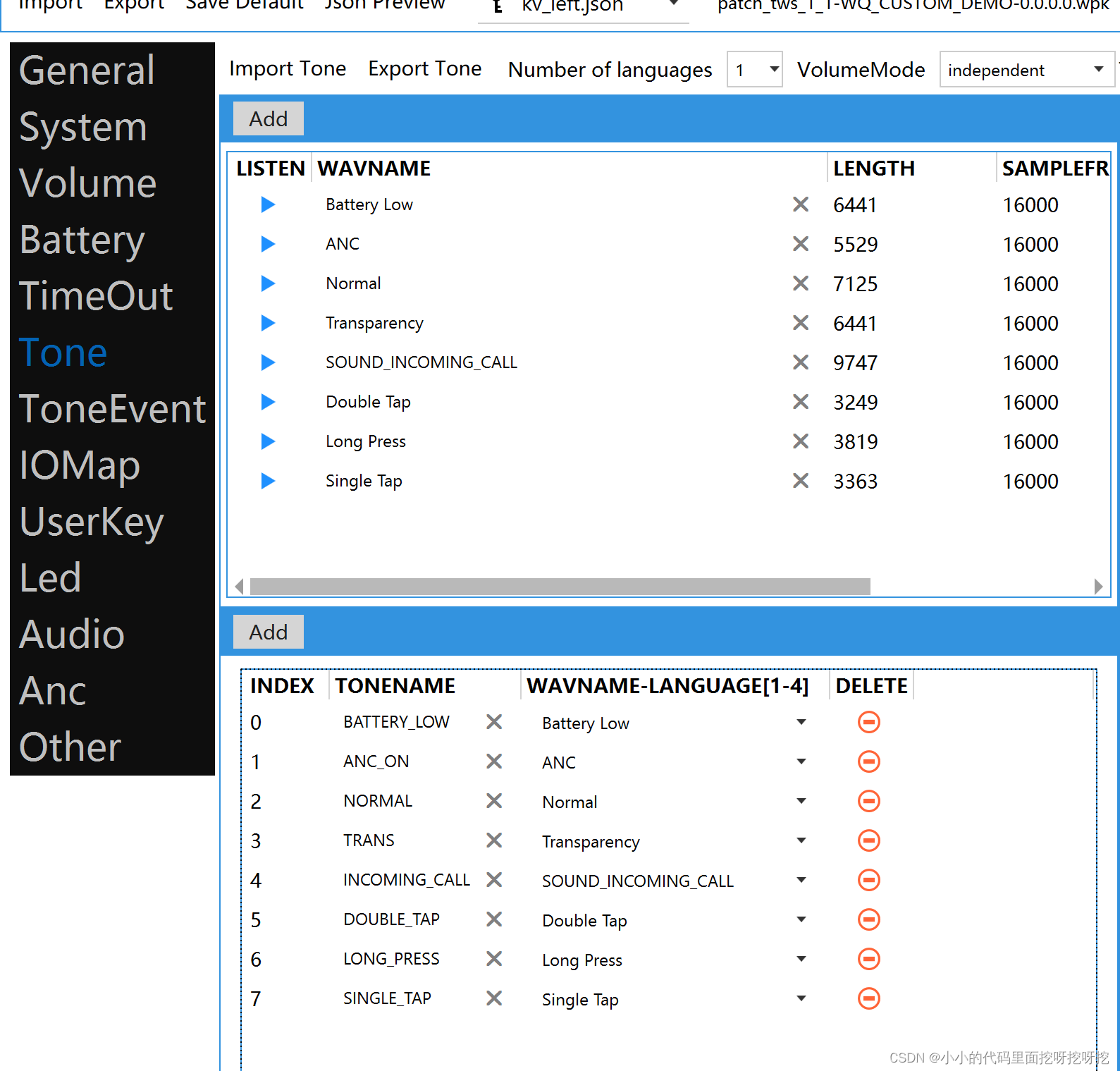Open the UserKey section
Image resolution: width=1120 pixels, height=1071 pixels.
tap(92, 522)
